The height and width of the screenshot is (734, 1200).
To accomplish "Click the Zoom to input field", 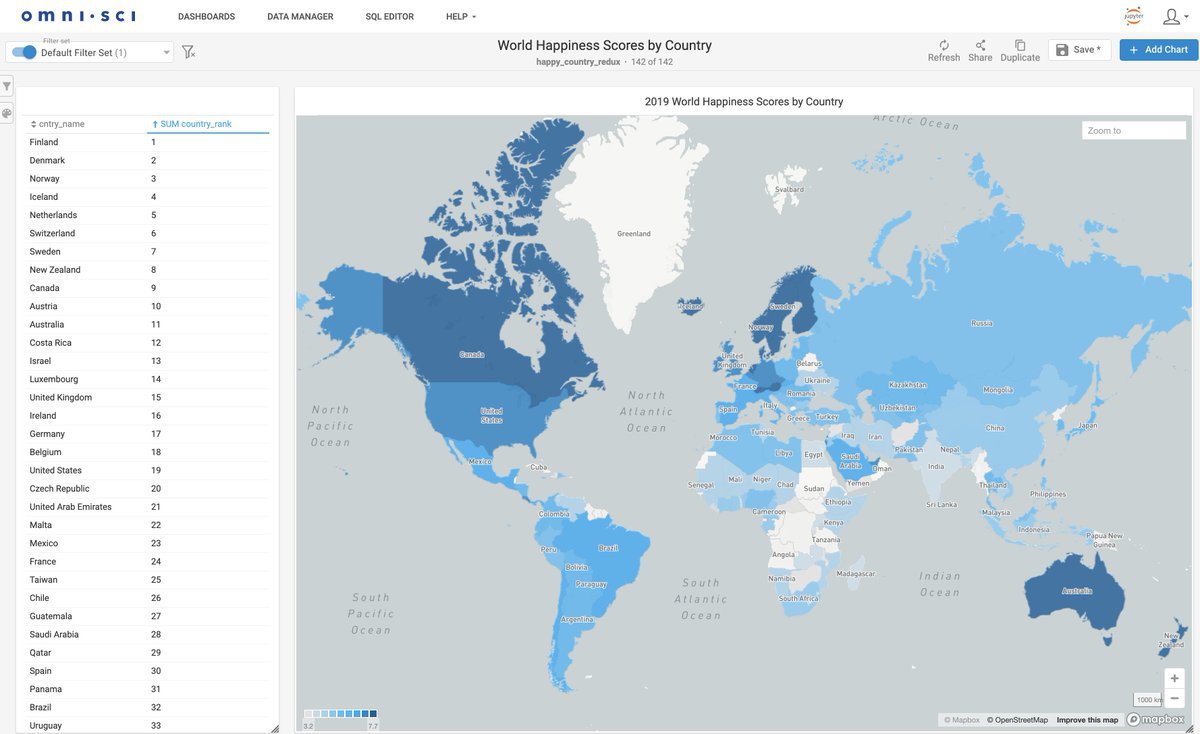I will (1133, 131).
